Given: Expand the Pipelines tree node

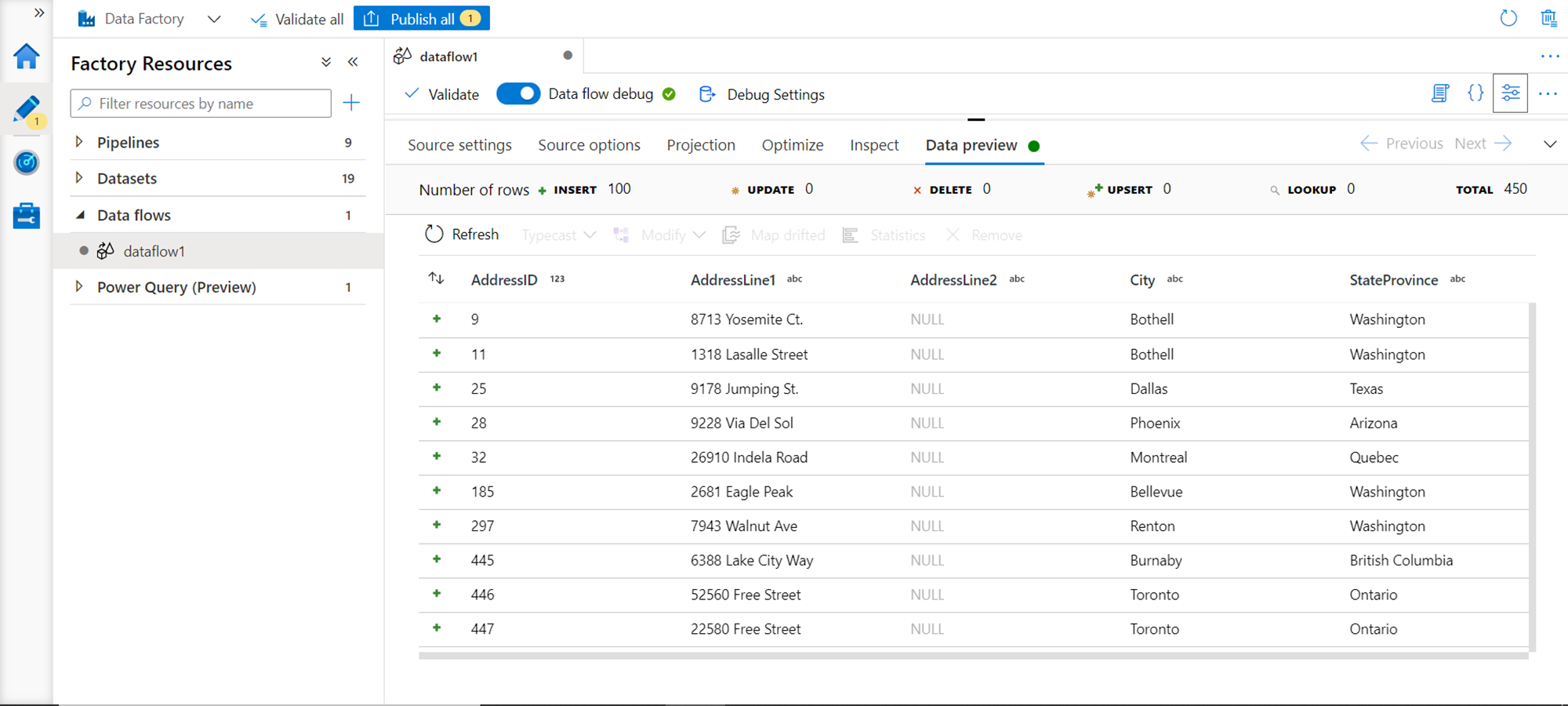Looking at the screenshot, I should pos(79,142).
